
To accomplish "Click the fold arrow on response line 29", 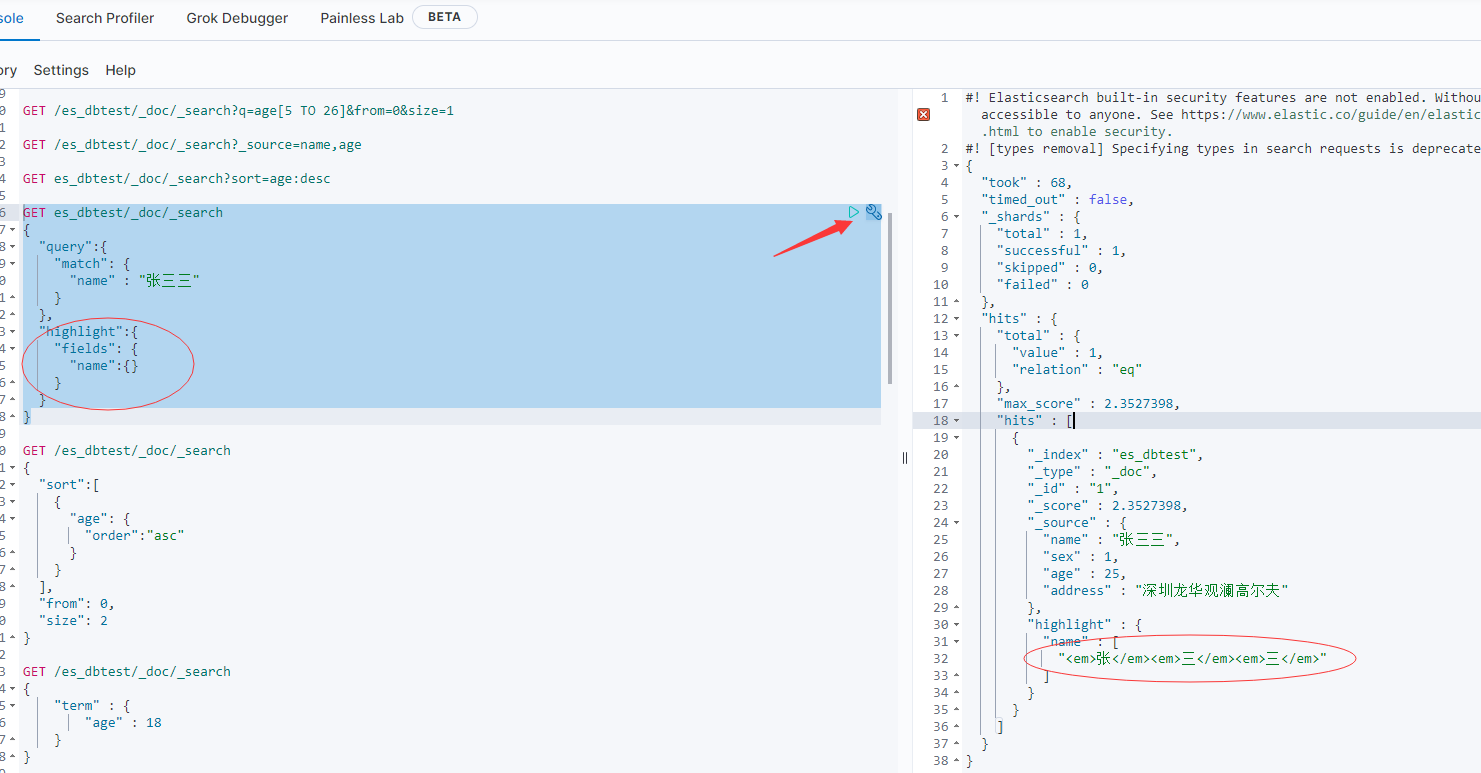I will point(956,608).
